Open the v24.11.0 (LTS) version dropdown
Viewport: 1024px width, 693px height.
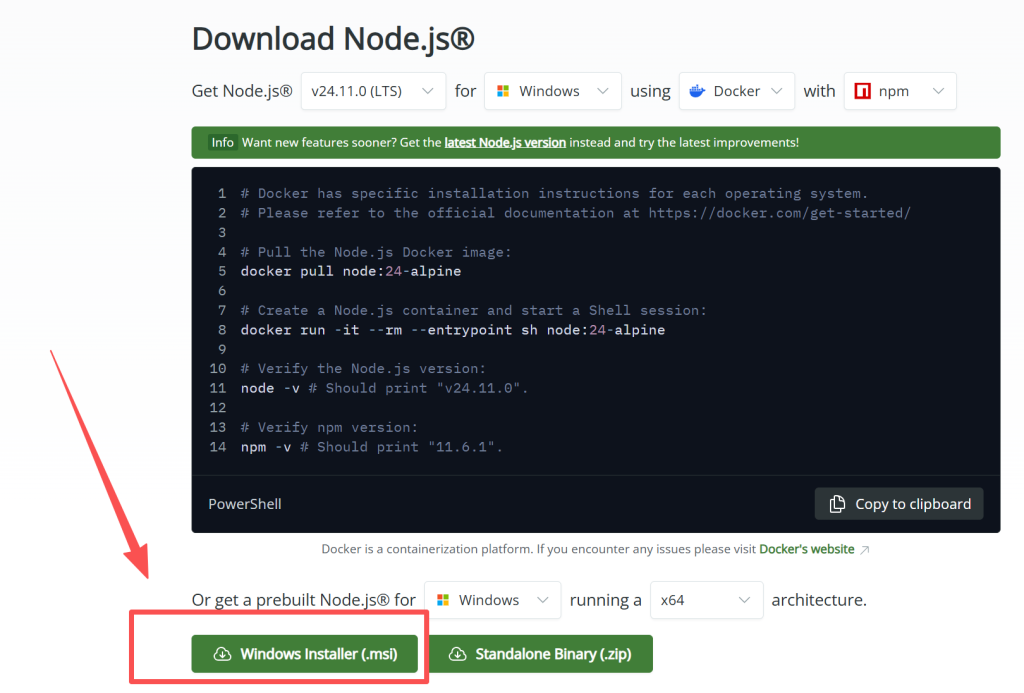click(373, 91)
